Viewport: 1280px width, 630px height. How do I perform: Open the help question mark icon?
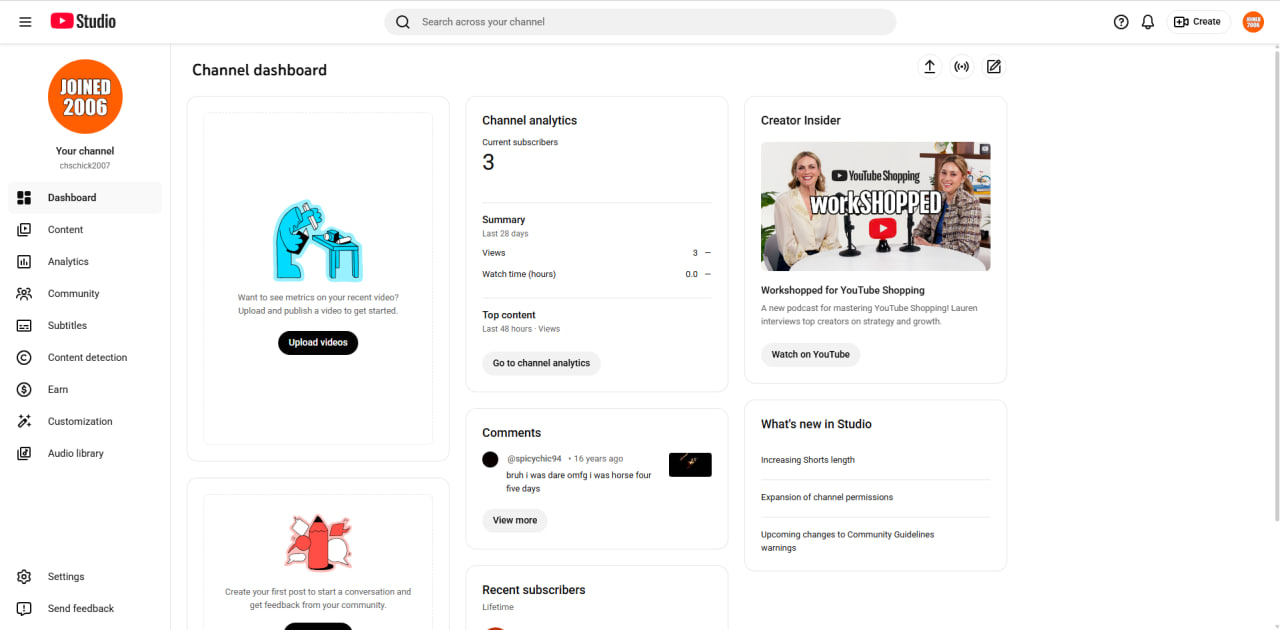(x=1121, y=22)
